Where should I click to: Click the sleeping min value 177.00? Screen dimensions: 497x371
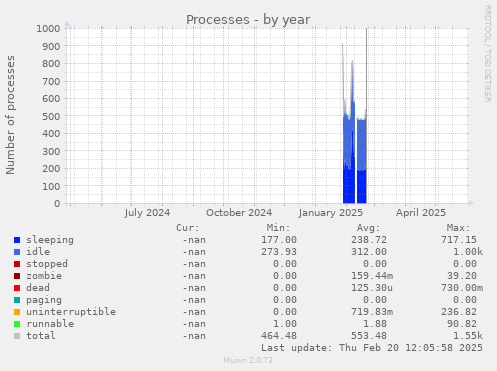click(279, 240)
